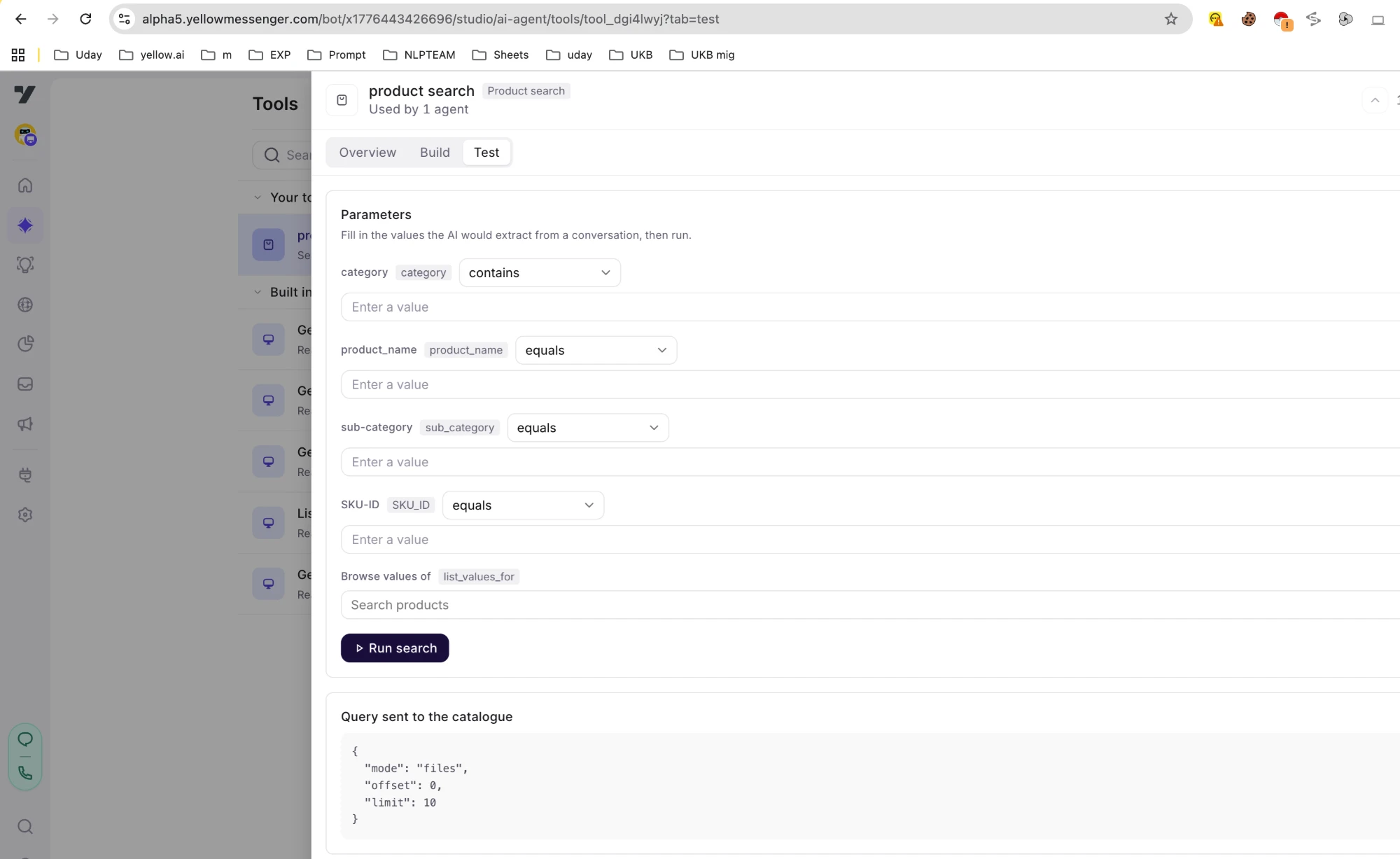Click the Query sent to the catalogue heading
The height and width of the screenshot is (859, 1400).
426,717
